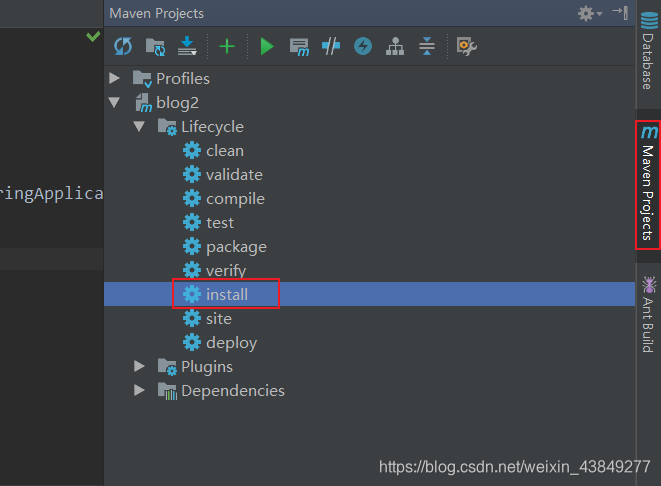This screenshot has width=661, height=486.
Task: Collapse the blog2 project node
Action: (x=114, y=102)
